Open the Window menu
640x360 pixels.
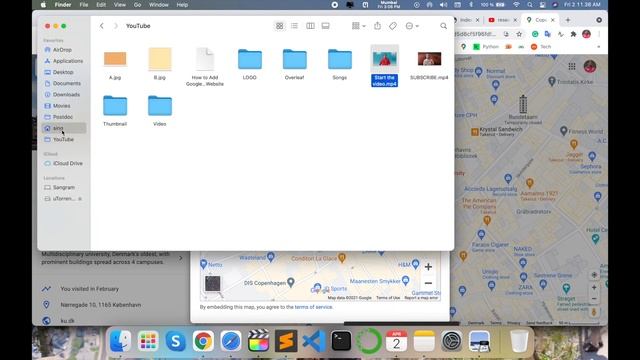[159, 5]
